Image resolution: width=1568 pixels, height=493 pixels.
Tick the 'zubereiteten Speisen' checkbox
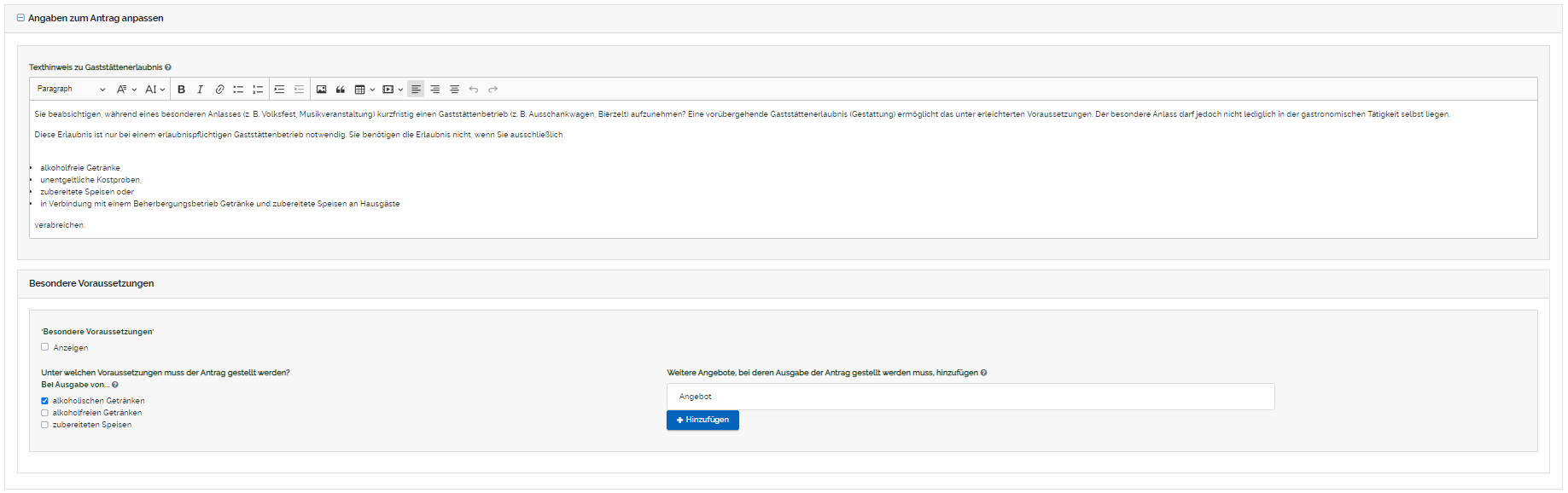45,425
